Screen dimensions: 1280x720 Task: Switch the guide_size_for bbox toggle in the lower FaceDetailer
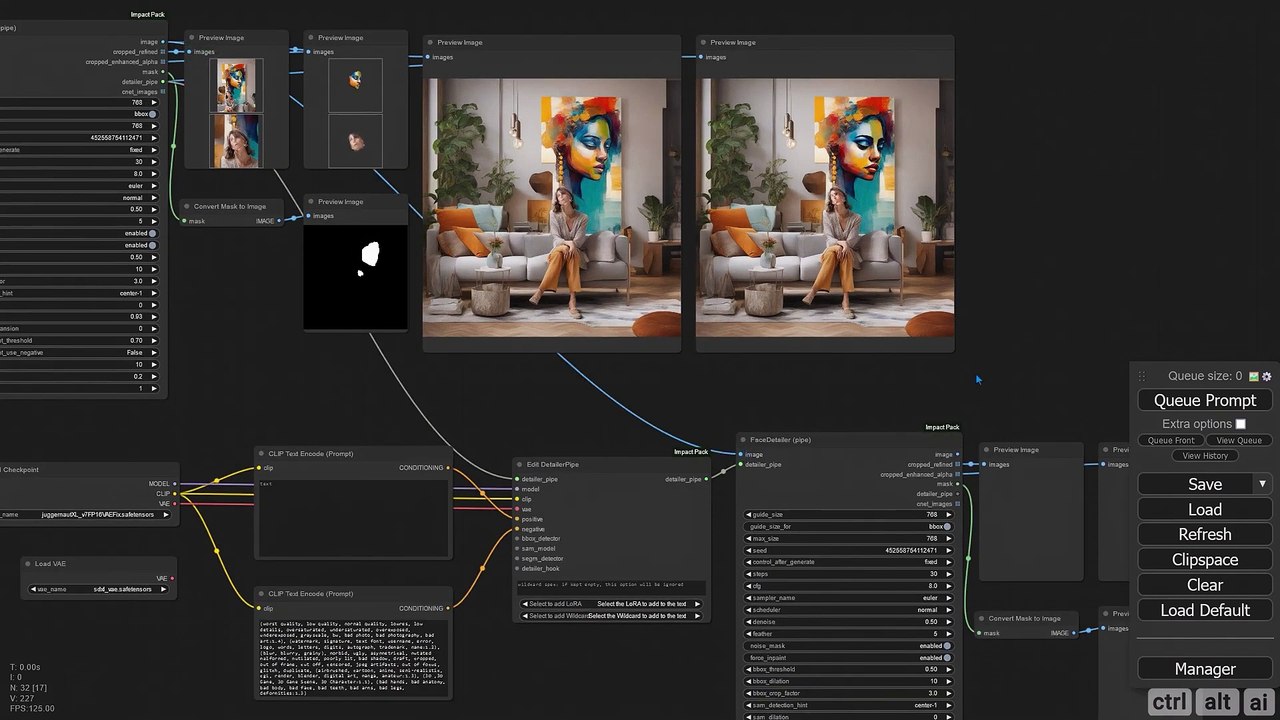point(947,526)
